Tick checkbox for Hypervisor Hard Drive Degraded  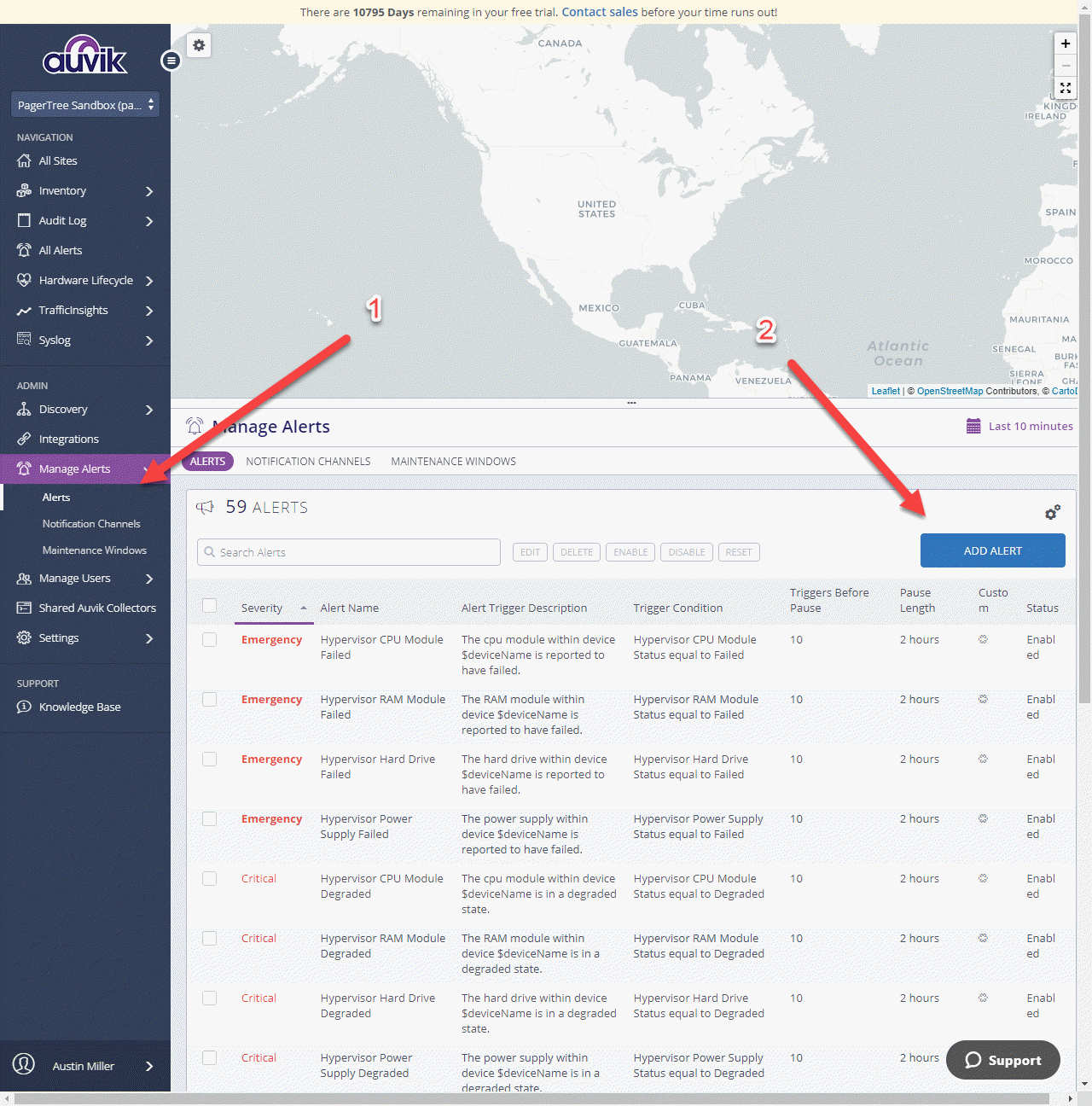click(209, 998)
